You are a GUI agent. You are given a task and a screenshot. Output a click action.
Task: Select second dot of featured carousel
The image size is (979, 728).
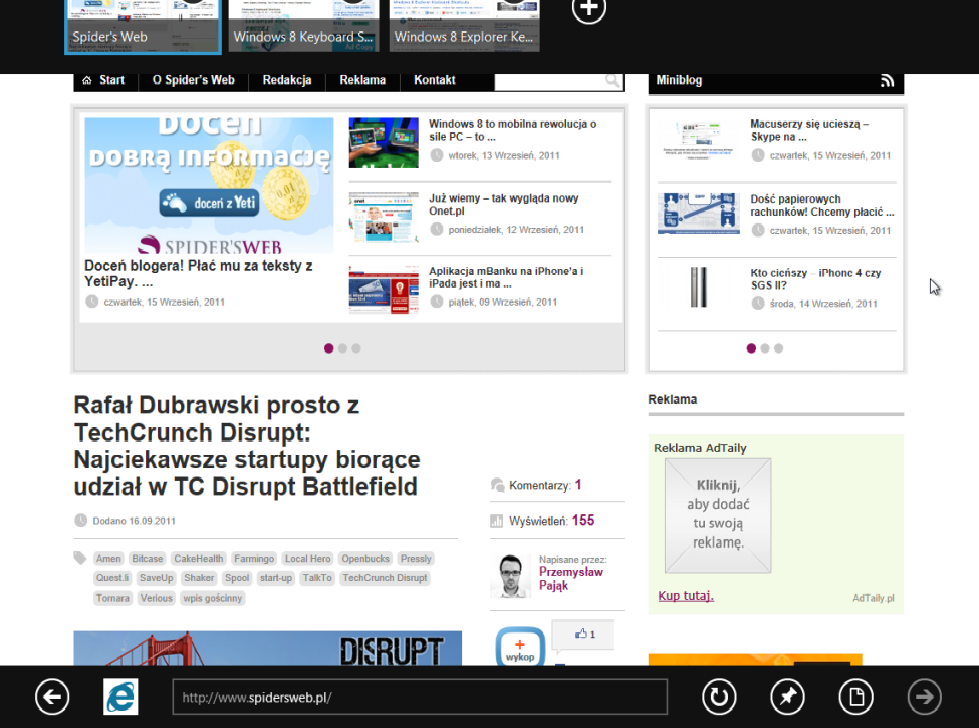(x=342, y=348)
